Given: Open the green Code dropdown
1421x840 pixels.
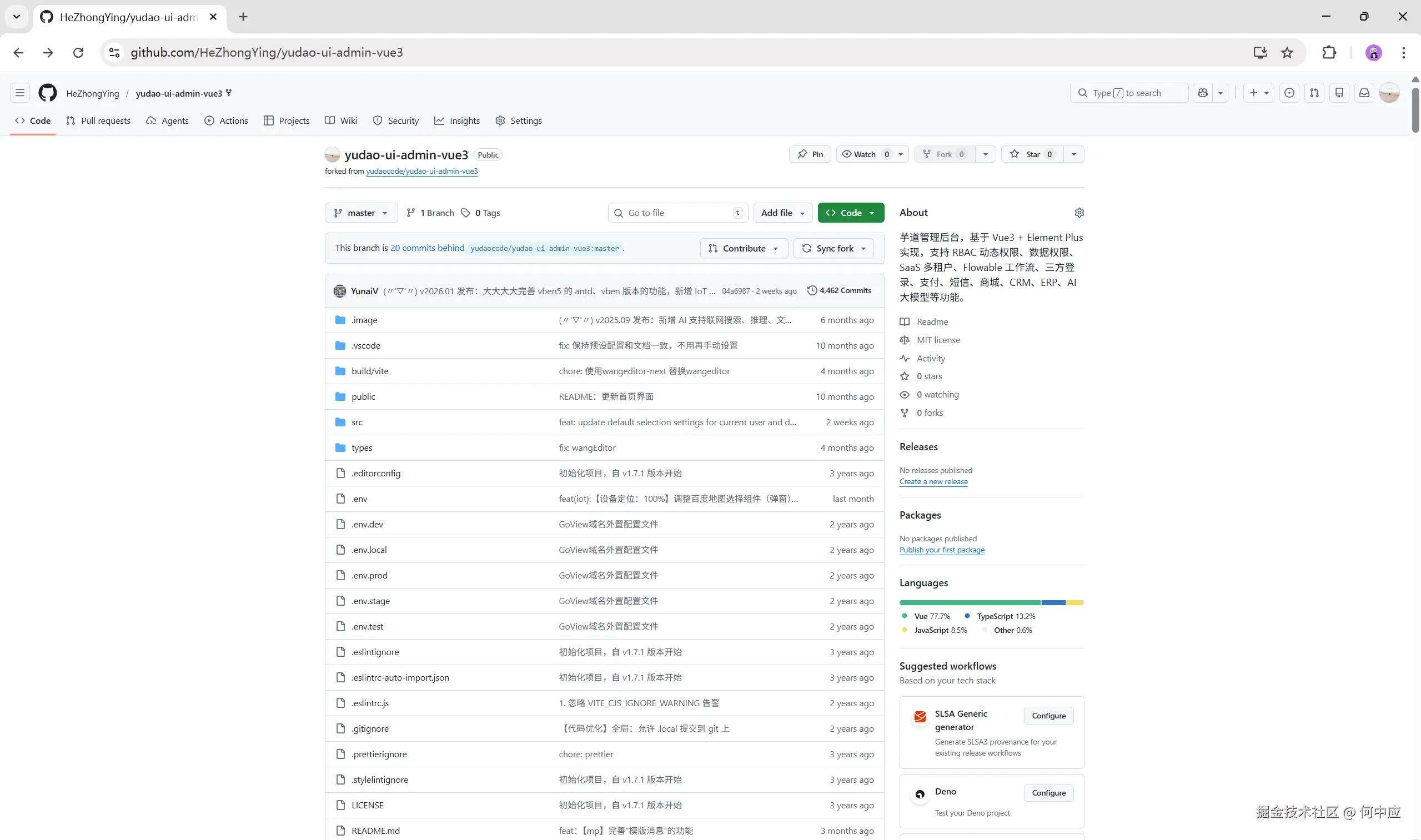Looking at the screenshot, I should point(850,213).
